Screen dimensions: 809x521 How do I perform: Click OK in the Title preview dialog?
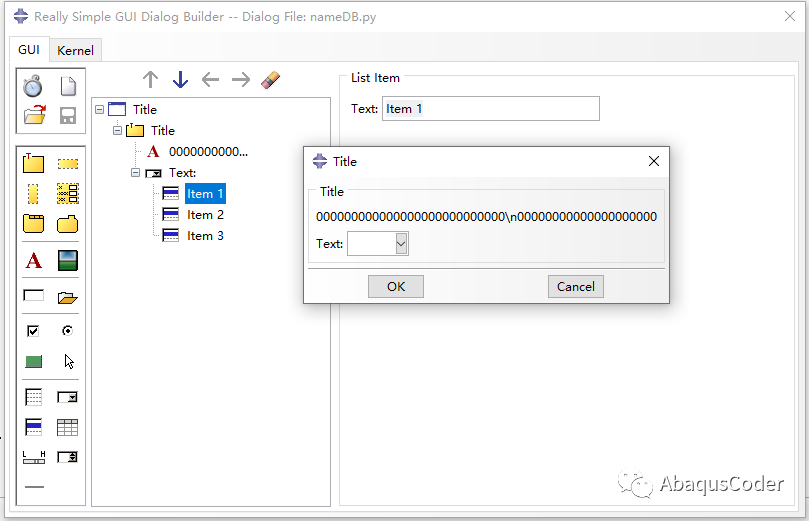coord(396,286)
